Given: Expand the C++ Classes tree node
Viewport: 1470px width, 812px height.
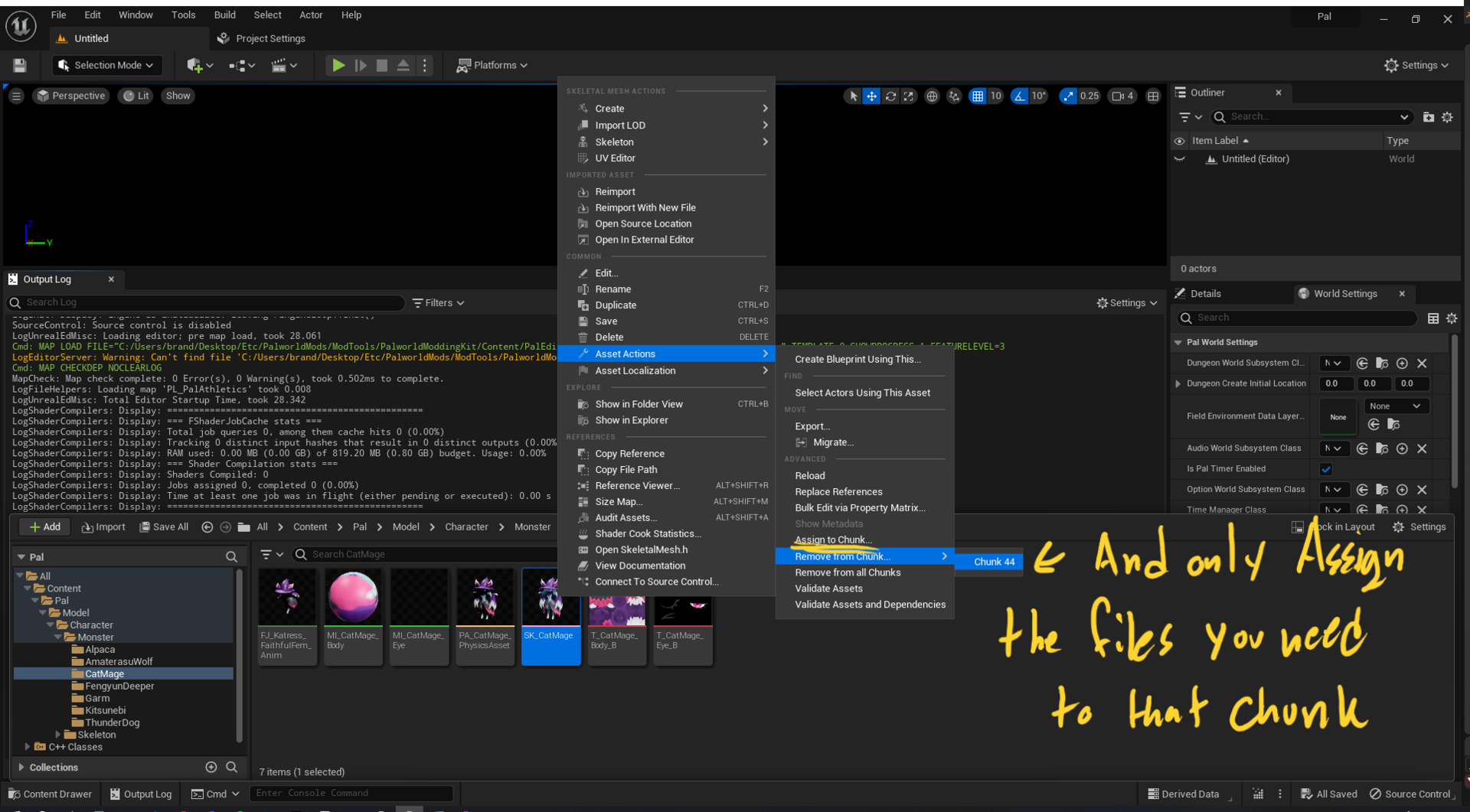Looking at the screenshot, I should pyautogui.click(x=28, y=747).
